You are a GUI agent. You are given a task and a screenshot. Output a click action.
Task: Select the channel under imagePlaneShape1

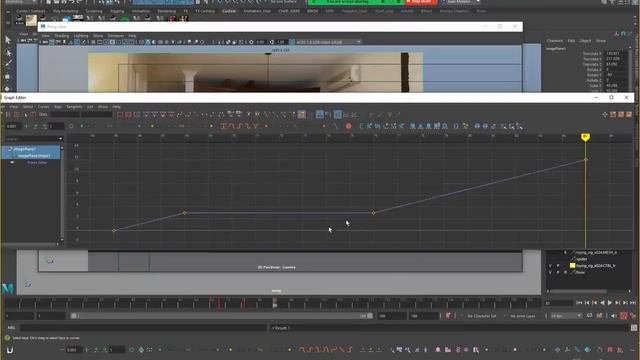(x=37, y=162)
